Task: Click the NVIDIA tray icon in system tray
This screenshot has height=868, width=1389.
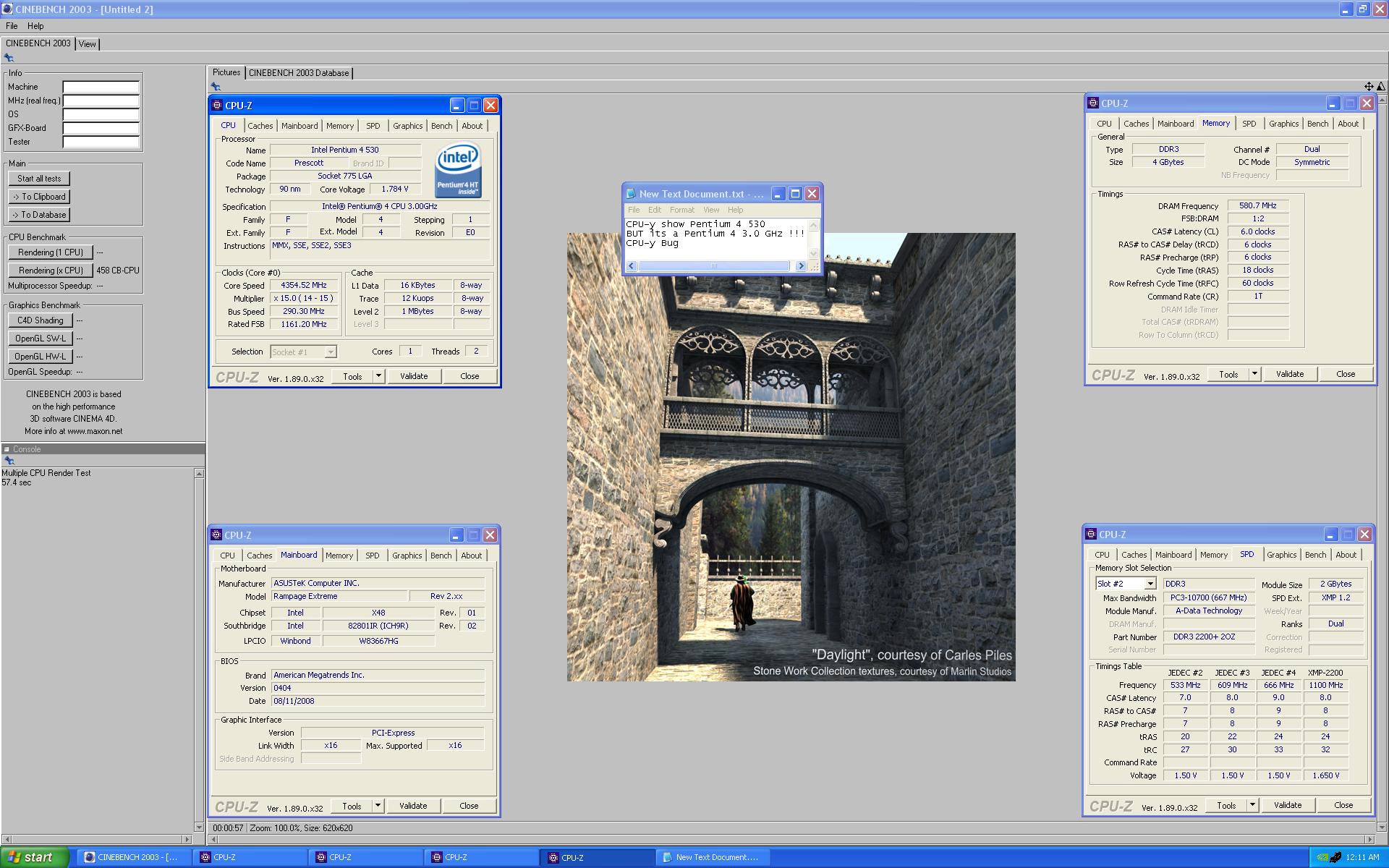Action: [1322, 858]
